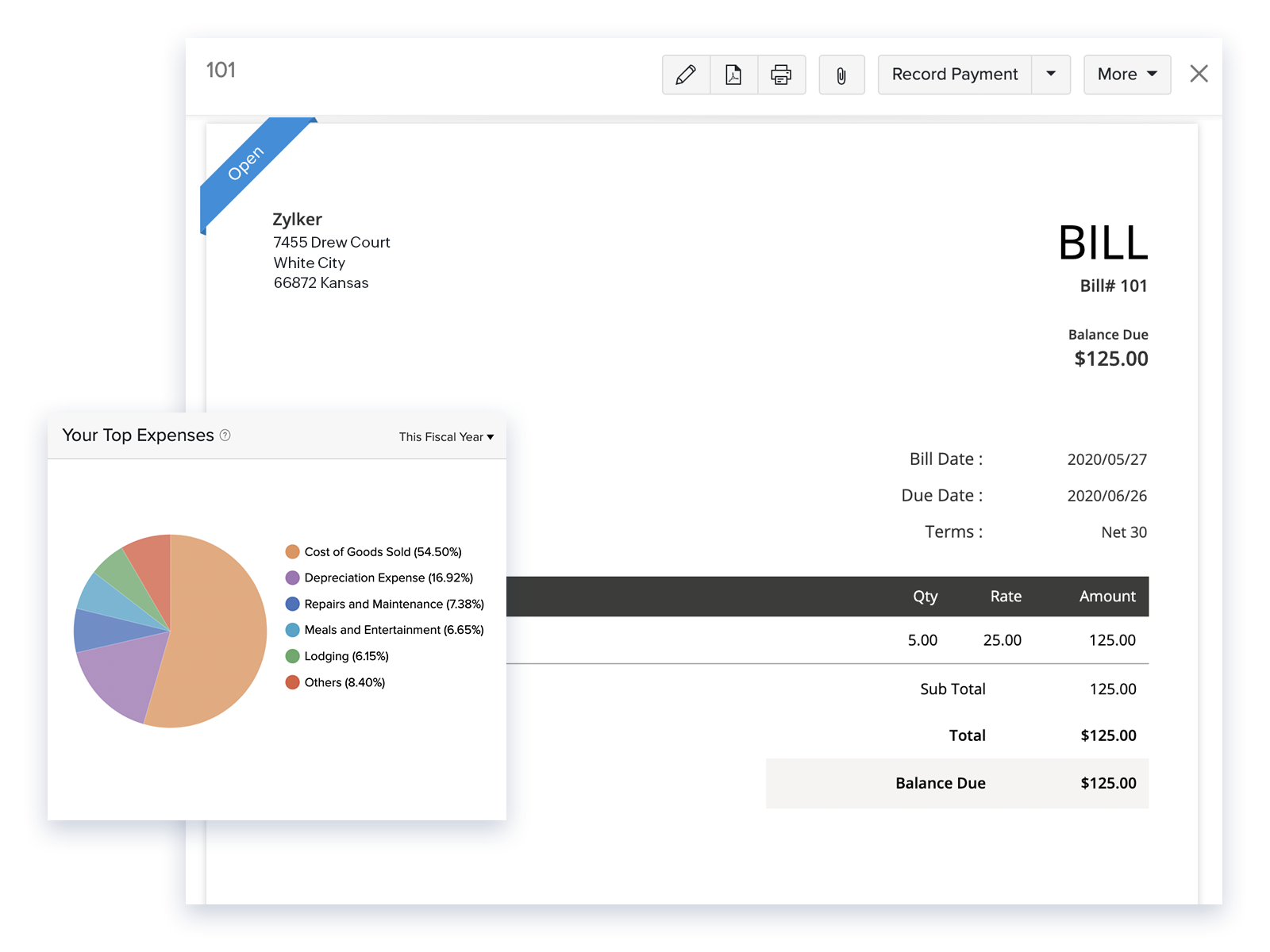Click the Meals and Entertainment legend label
Screen dimensions: 1270x952
394,629
